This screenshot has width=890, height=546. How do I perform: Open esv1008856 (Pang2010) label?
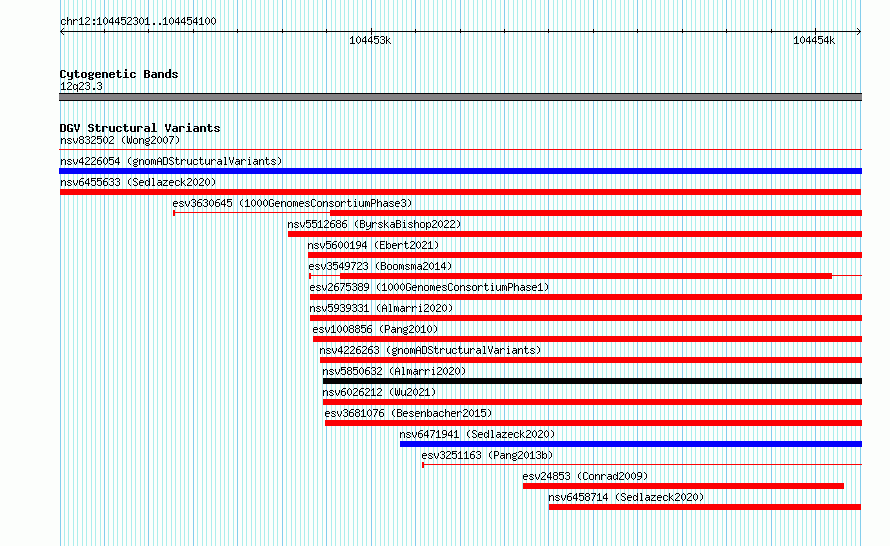pos(375,329)
